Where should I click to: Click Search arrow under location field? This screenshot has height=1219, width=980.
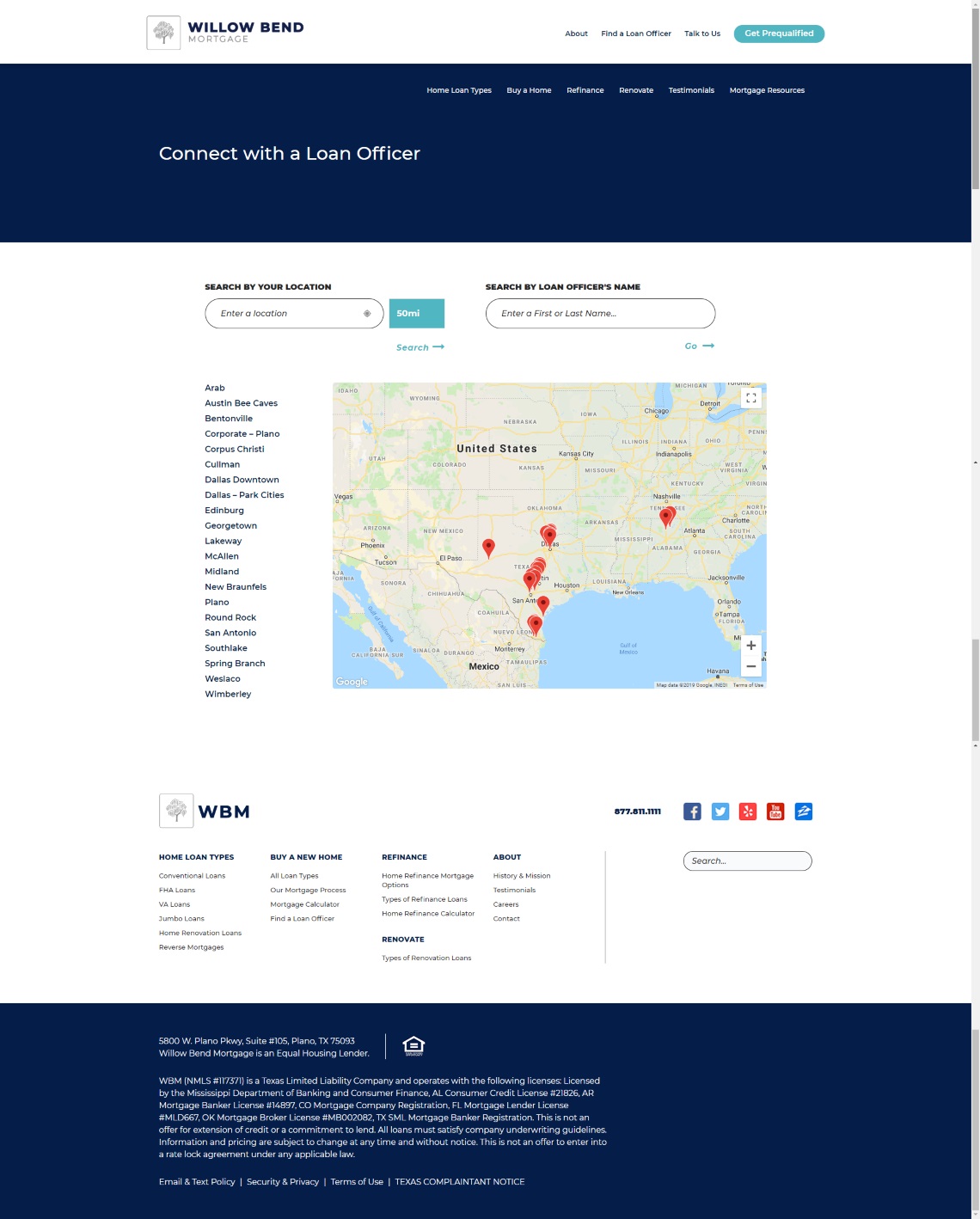(420, 347)
